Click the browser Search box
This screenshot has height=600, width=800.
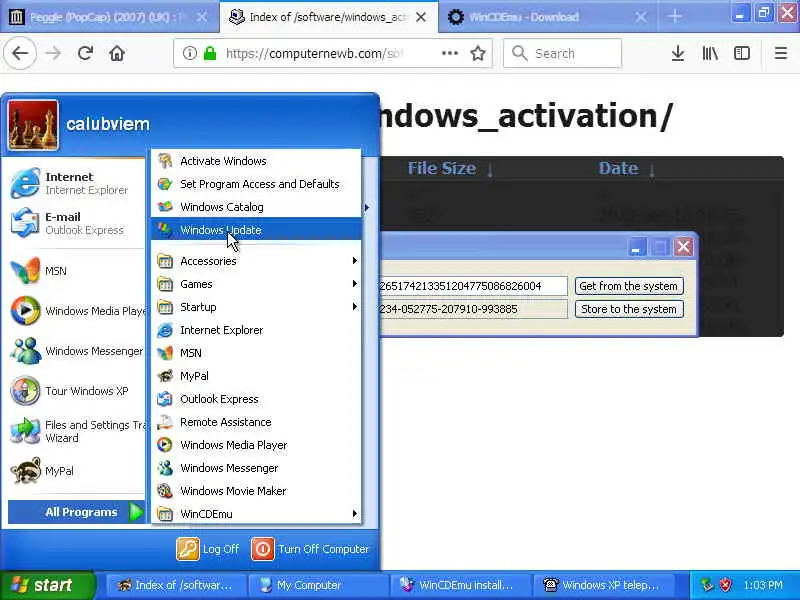tap(562, 53)
